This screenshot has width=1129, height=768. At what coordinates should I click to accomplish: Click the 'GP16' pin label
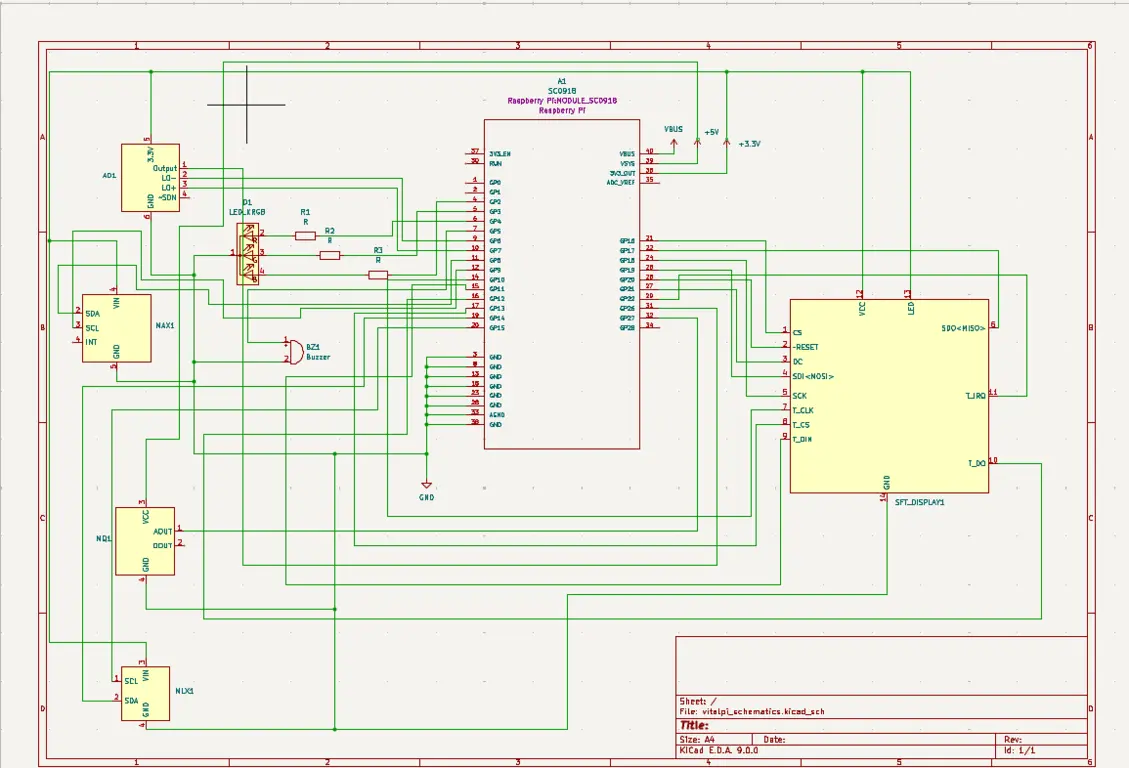[627, 241]
